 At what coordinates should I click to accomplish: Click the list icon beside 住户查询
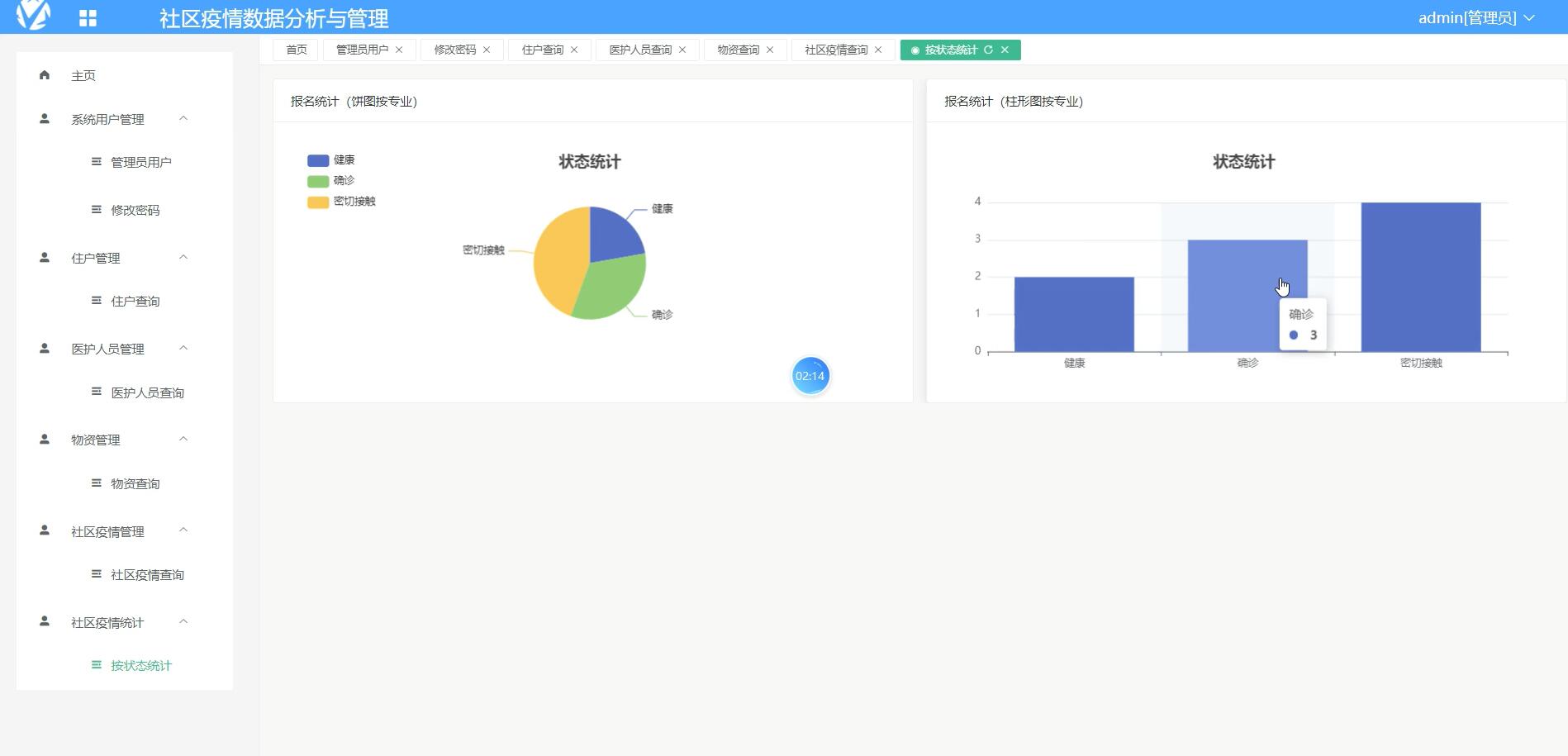(95, 301)
